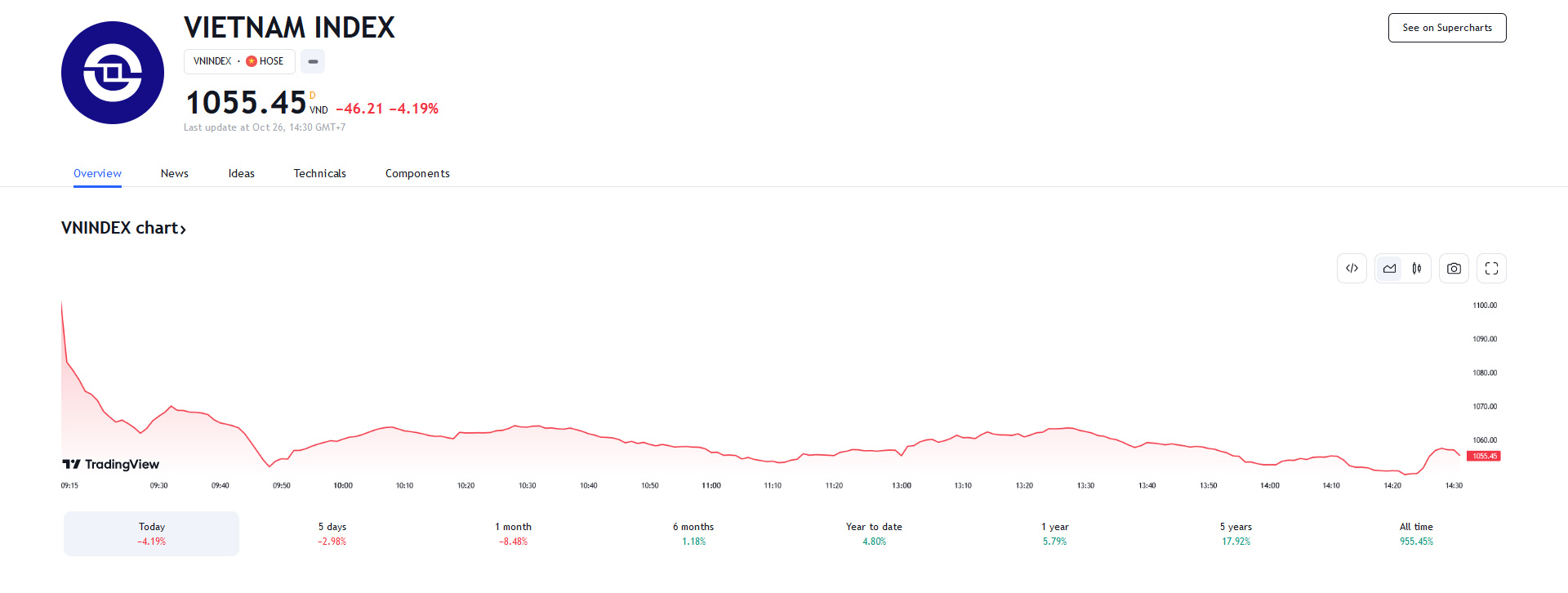This screenshot has height=593, width=1568.
Task: Open the Technicals tab
Action: point(320,173)
